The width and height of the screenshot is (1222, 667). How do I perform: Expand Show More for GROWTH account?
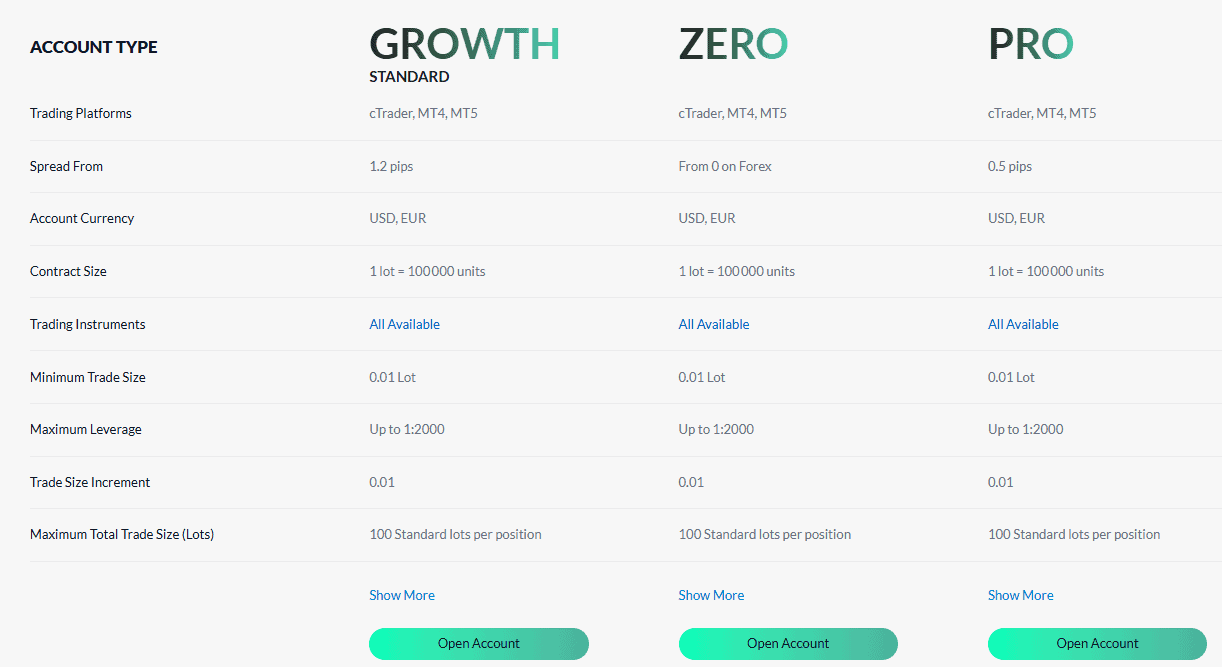tap(401, 595)
